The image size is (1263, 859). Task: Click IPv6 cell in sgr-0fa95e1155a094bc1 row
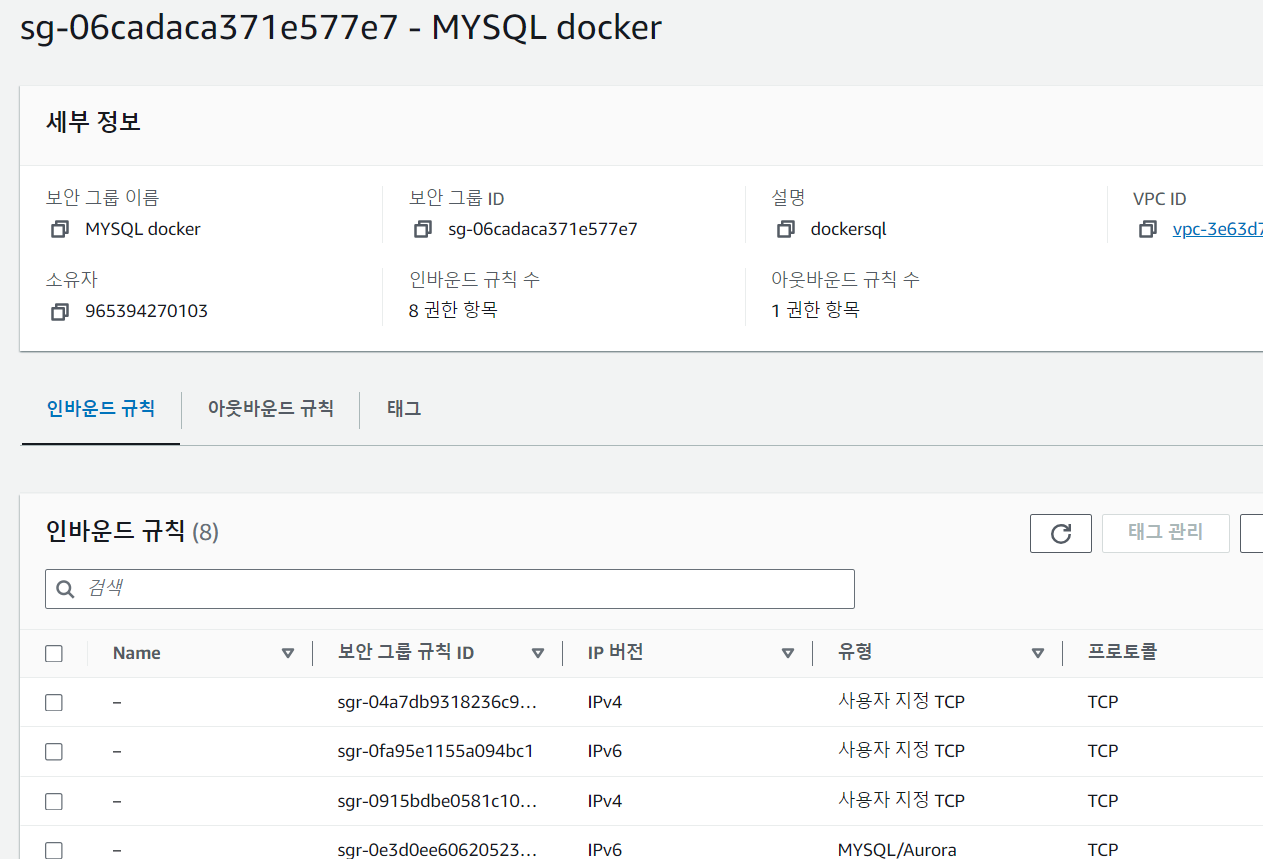coord(604,751)
